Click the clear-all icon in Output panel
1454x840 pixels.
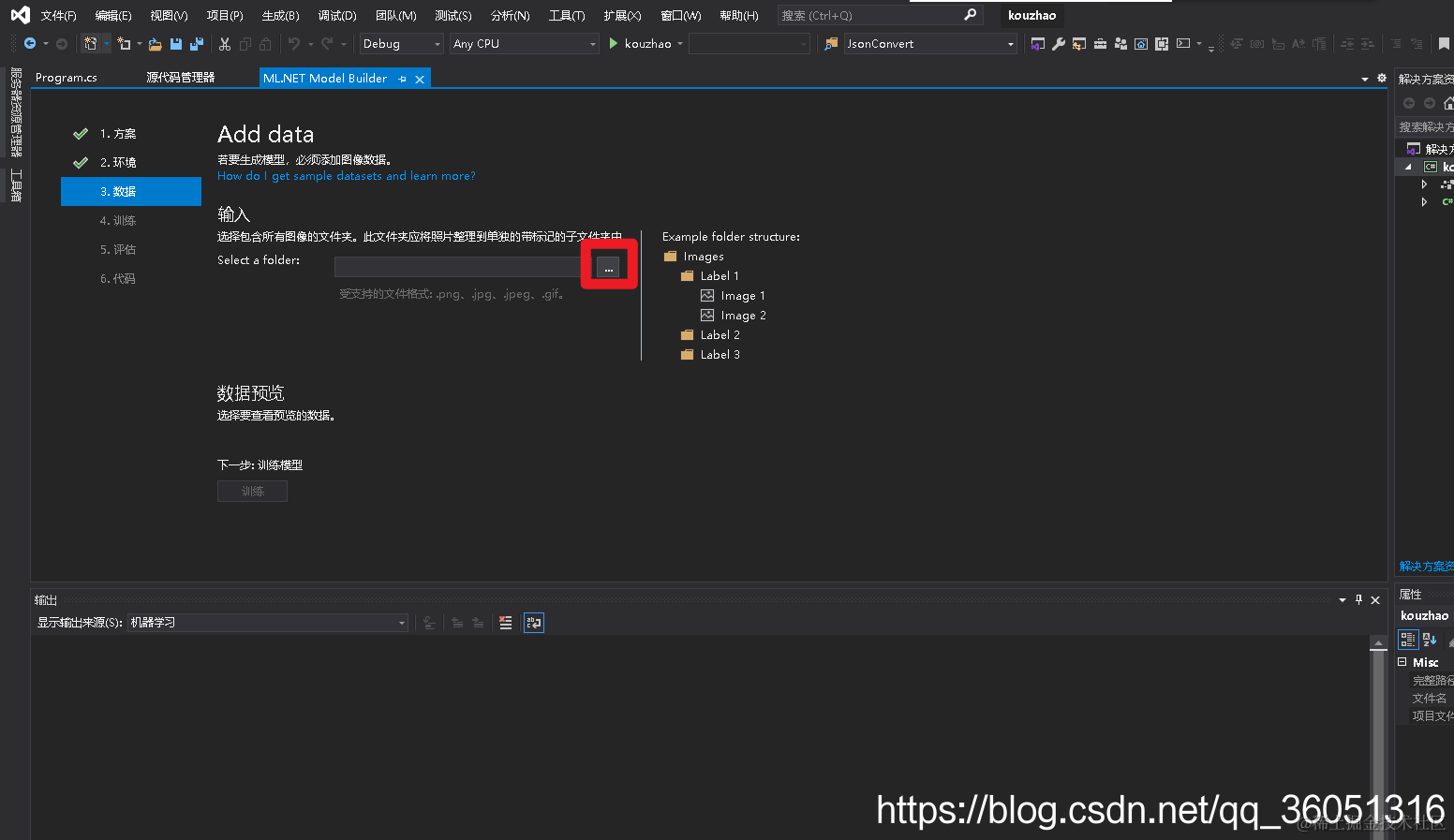[x=506, y=623]
